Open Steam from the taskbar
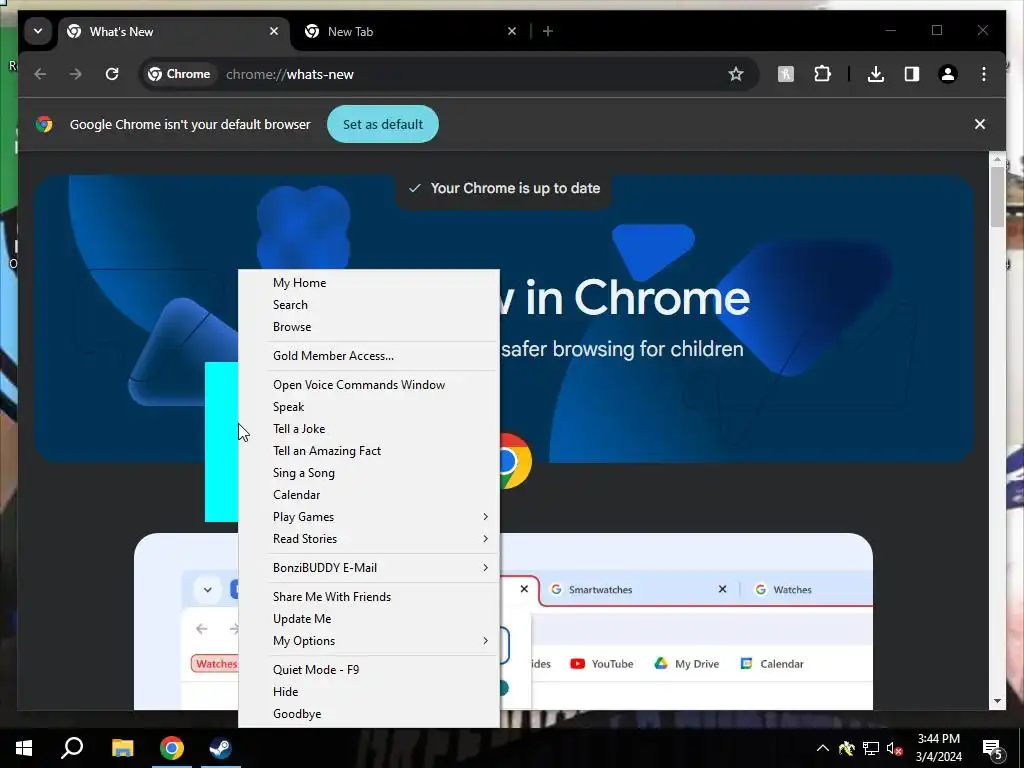1024x768 pixels. (x=221, y=748)
